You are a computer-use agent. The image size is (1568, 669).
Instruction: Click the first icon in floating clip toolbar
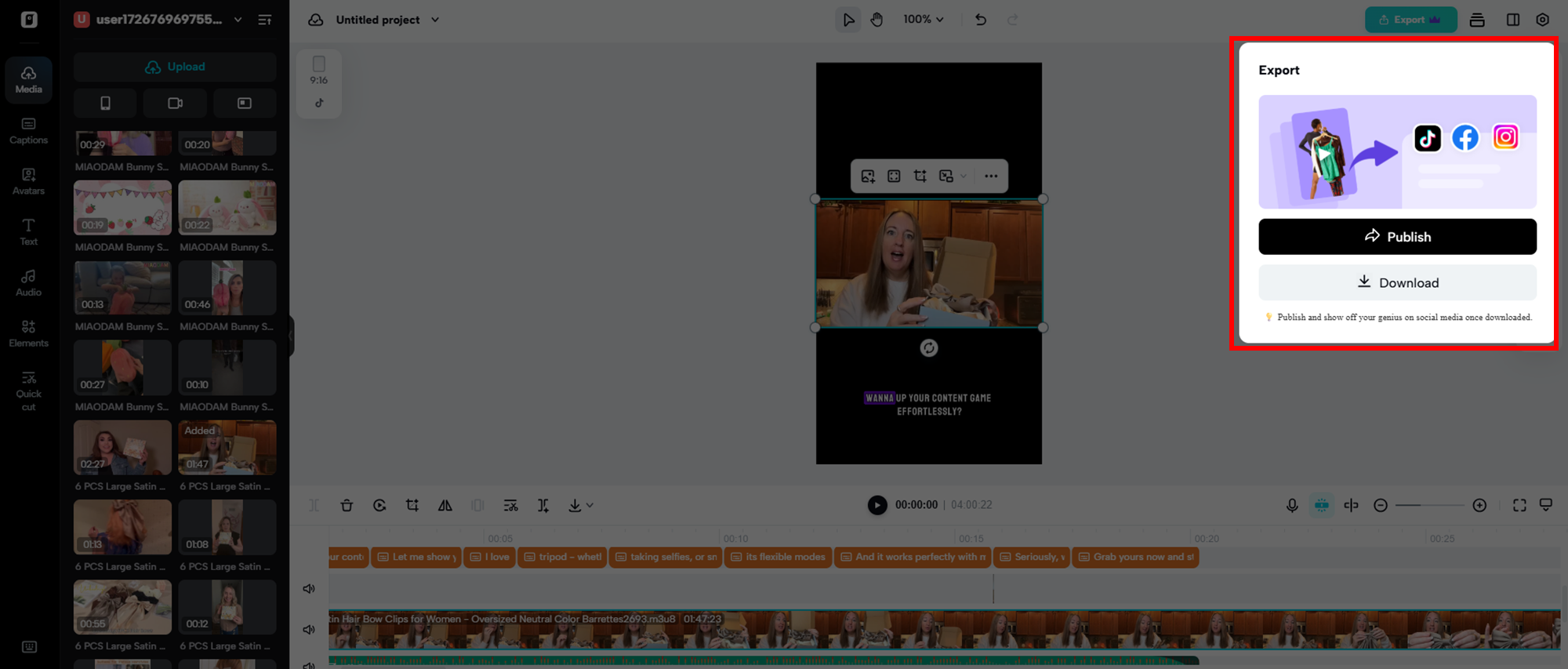click(868, 176)
